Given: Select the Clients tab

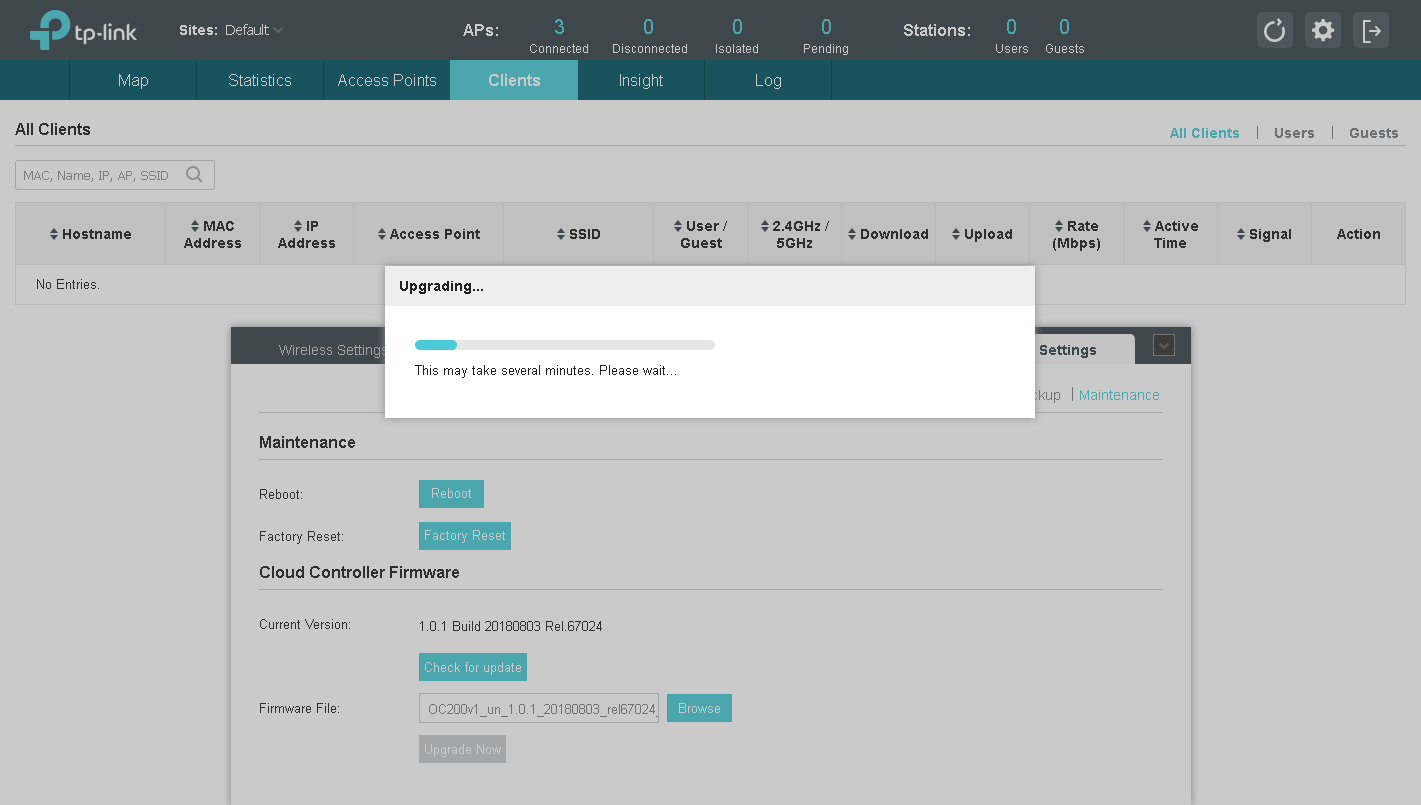Looking at the screenshot, I should (x=514, y=80).
